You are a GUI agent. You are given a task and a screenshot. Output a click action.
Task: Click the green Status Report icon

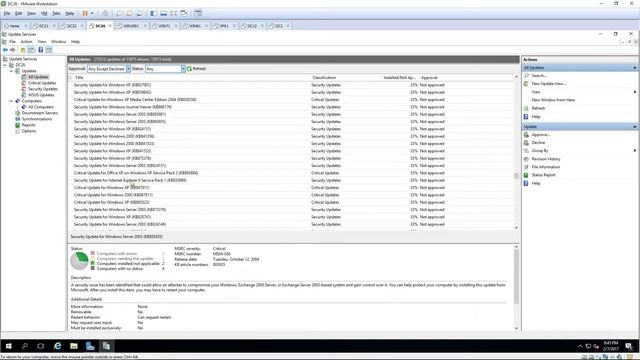click(526, 175)
